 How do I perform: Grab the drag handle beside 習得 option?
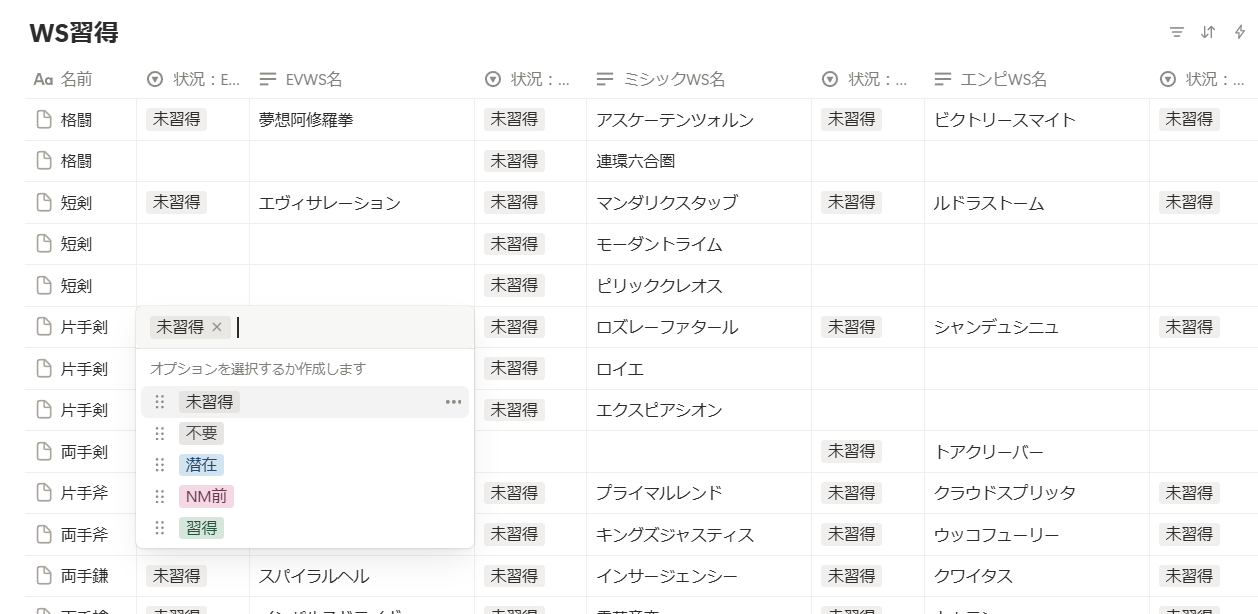click(x=160, y=528)
